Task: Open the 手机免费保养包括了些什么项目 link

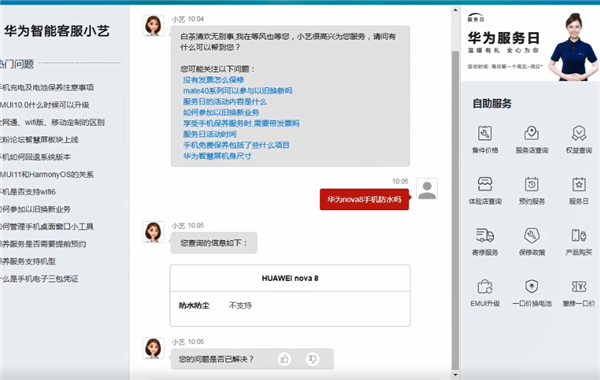Action: (236, 145)
